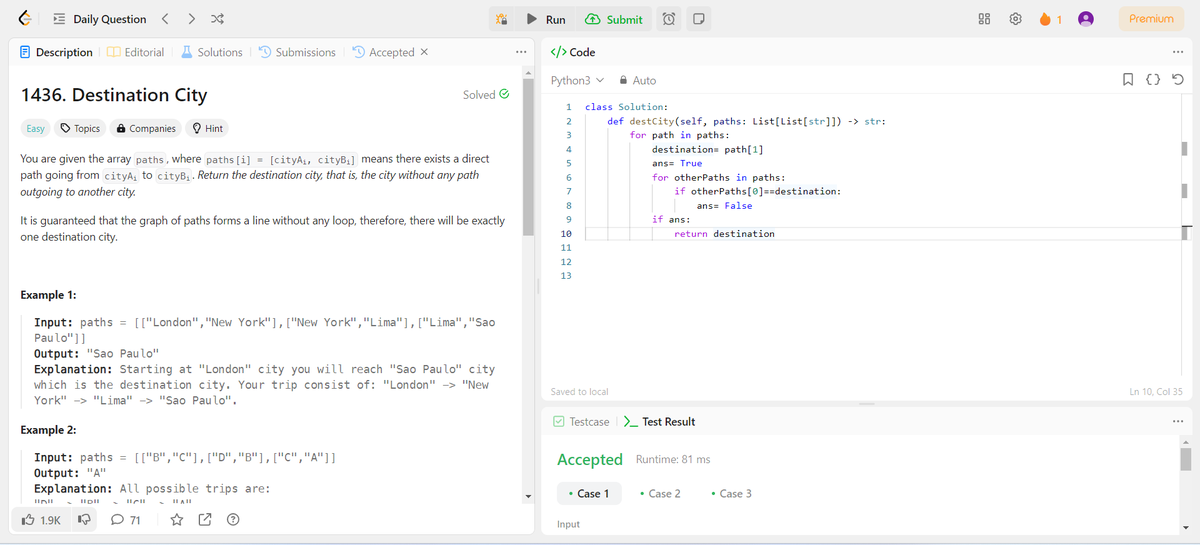
Task: Select Case 2 result
Action: coord(658,493)
